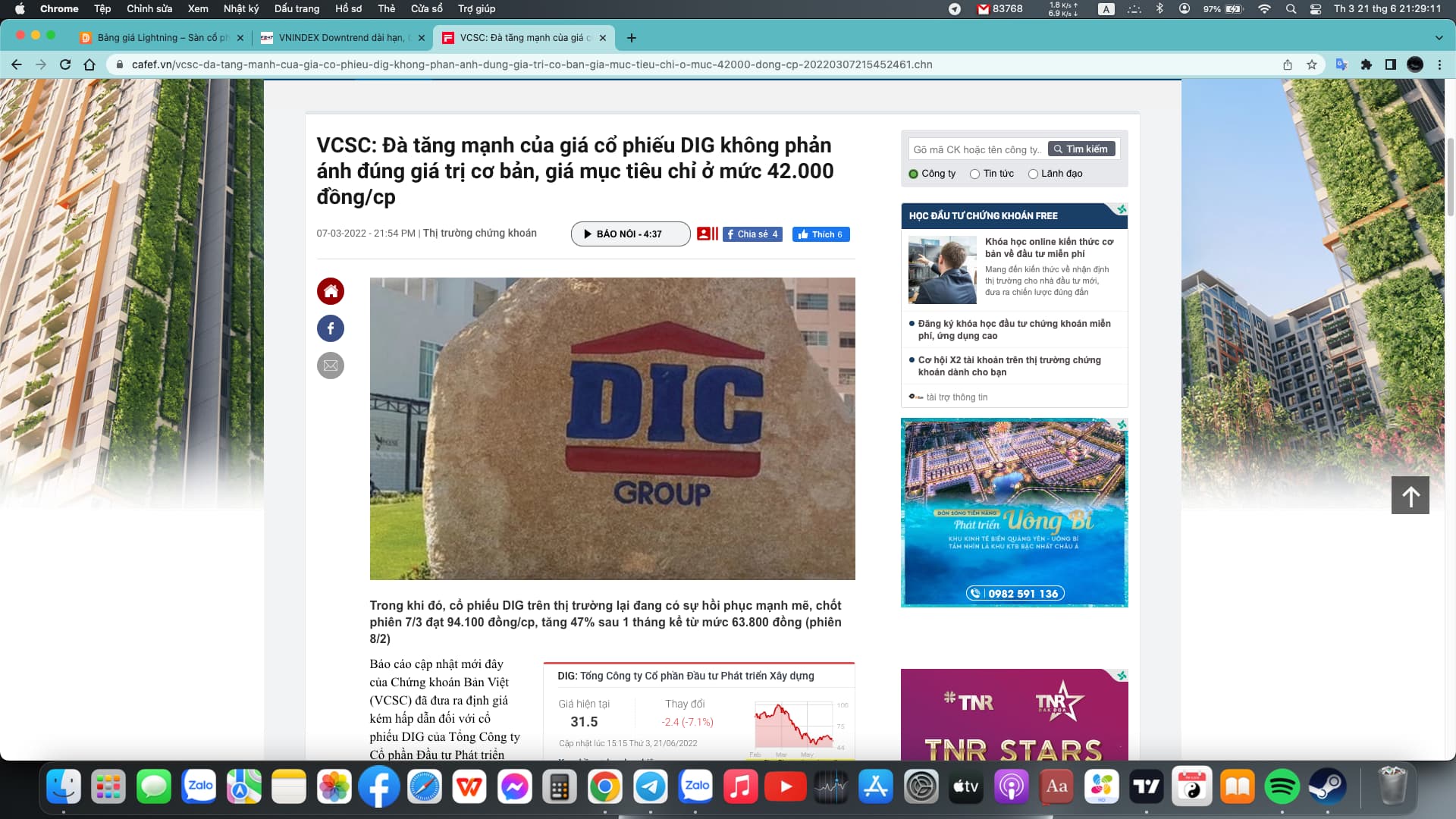Open the Dấu trang menu
Screen dimensions: 1456x819
coord(297,8)
